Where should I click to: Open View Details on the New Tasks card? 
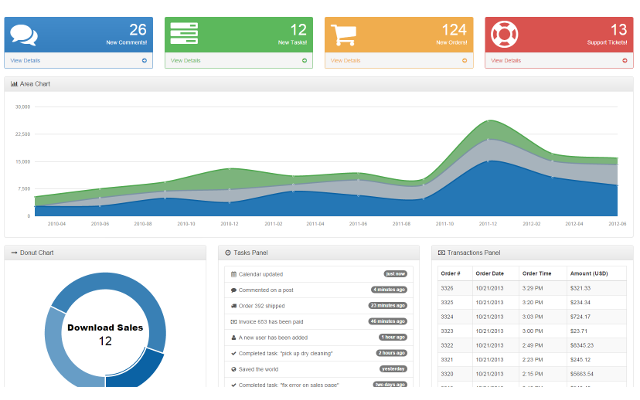coord(184,60)
